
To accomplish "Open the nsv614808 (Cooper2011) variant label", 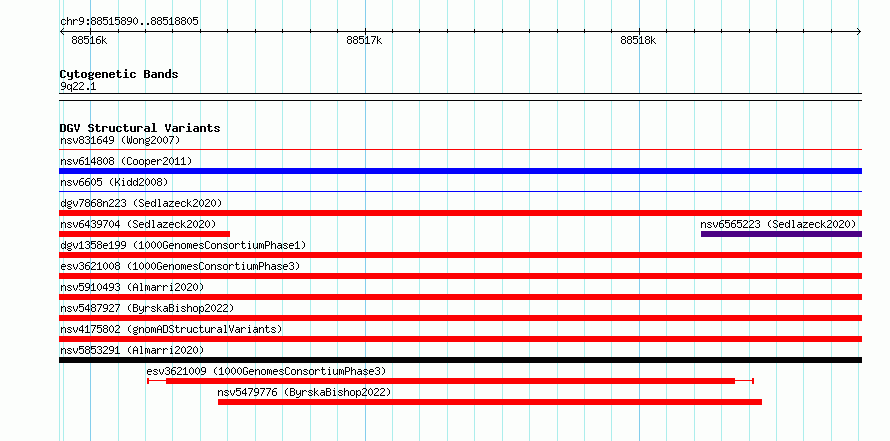I will 126,161.
